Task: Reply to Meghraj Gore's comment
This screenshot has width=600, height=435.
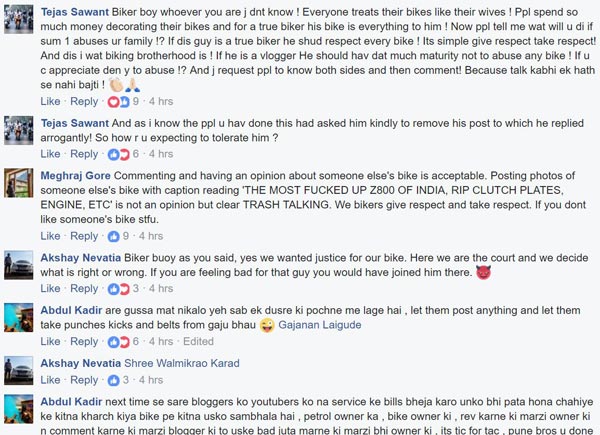Action: (84, 236)
